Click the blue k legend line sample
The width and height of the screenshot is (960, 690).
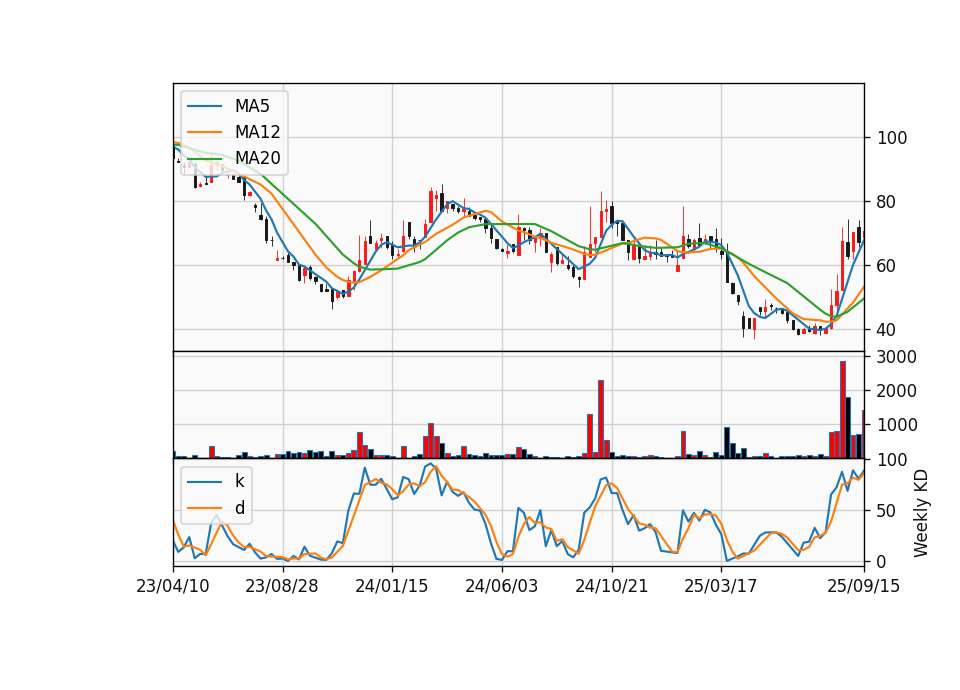tap(204, 482)
